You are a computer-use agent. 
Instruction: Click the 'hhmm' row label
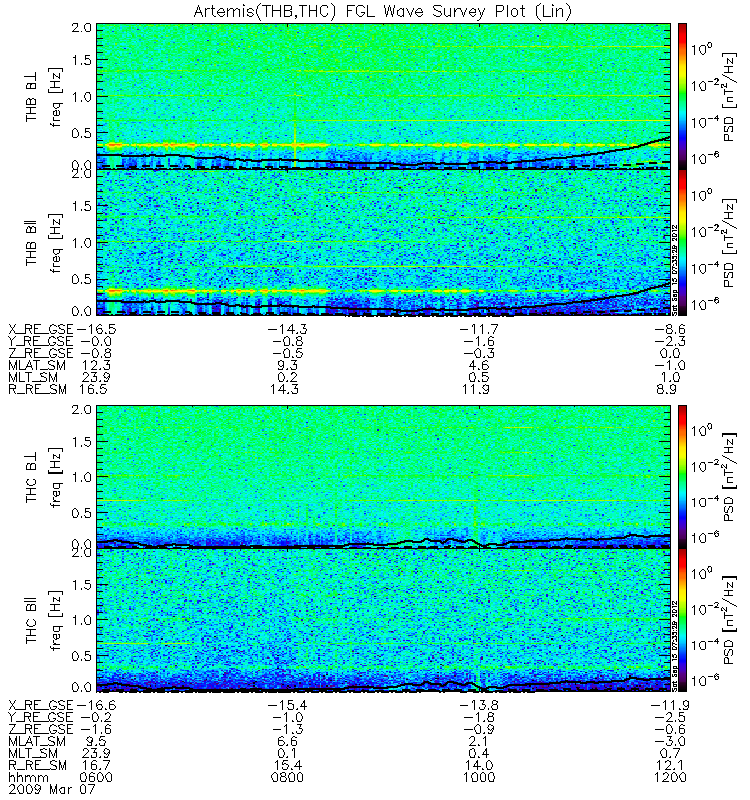click(x=28, y=778)
